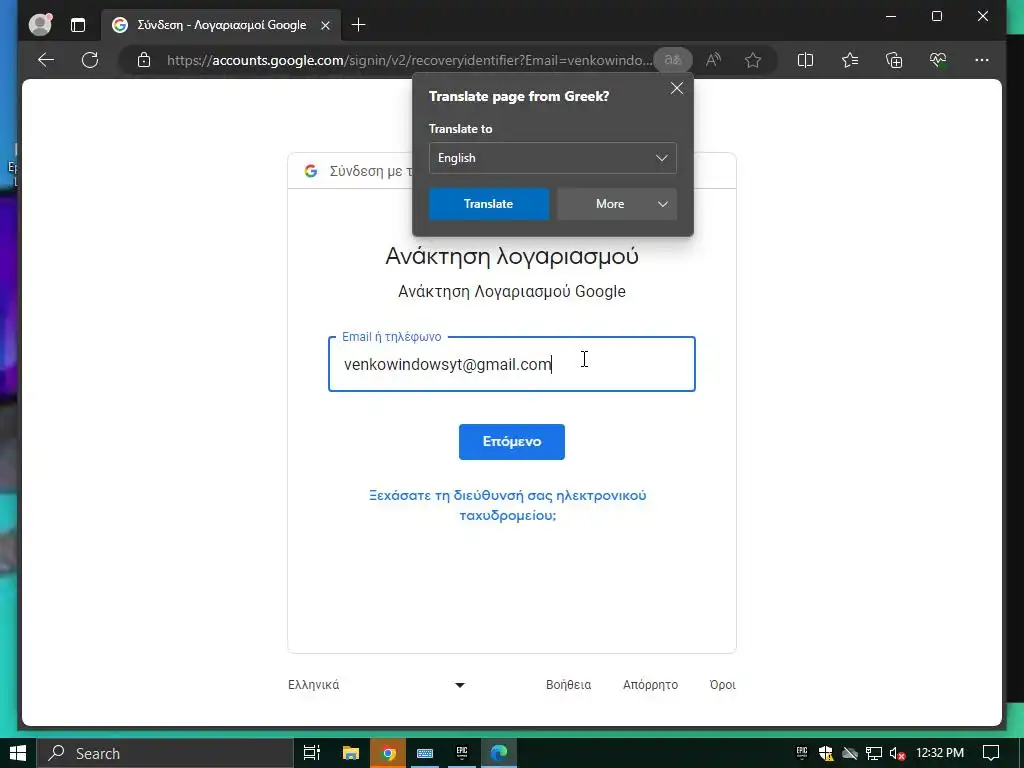Open the on-screen keyboard taskbar app

point(424,753)
